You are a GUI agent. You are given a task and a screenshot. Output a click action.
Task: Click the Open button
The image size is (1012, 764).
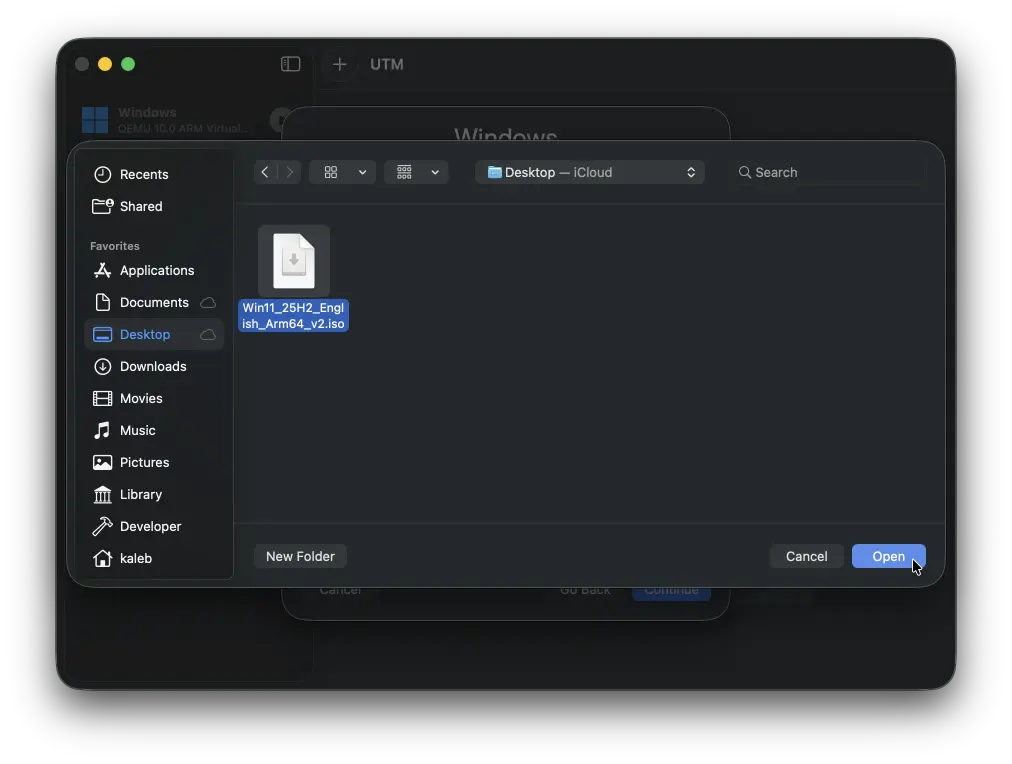click(888, 556)
